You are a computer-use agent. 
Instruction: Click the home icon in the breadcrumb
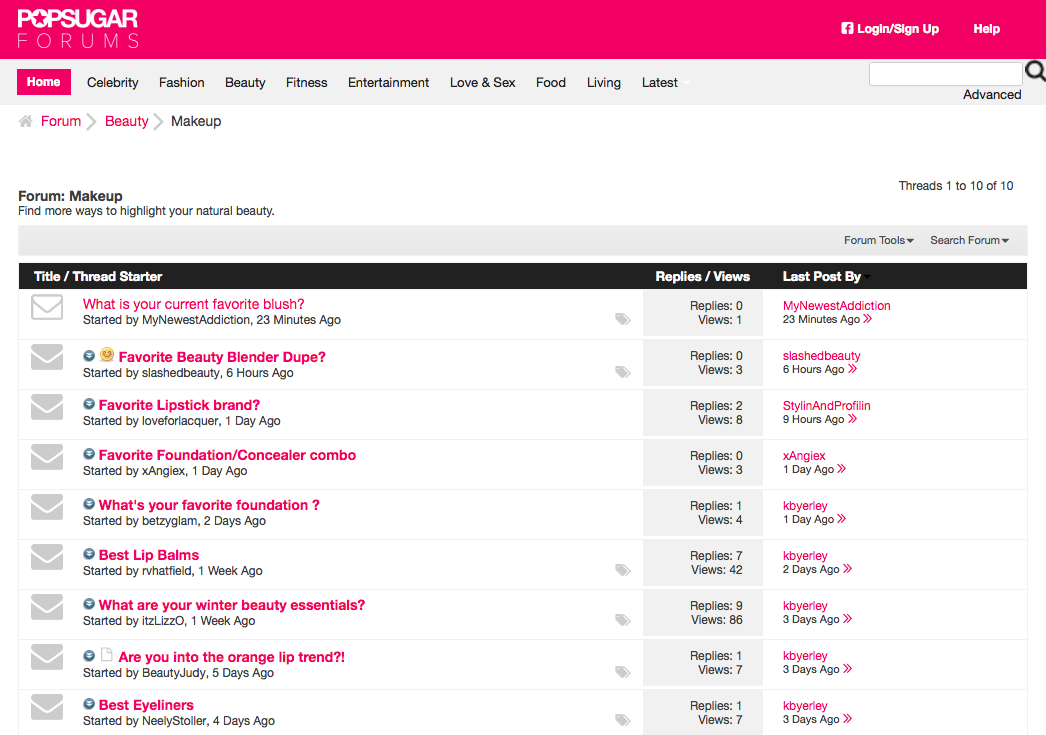click(25, 121)
